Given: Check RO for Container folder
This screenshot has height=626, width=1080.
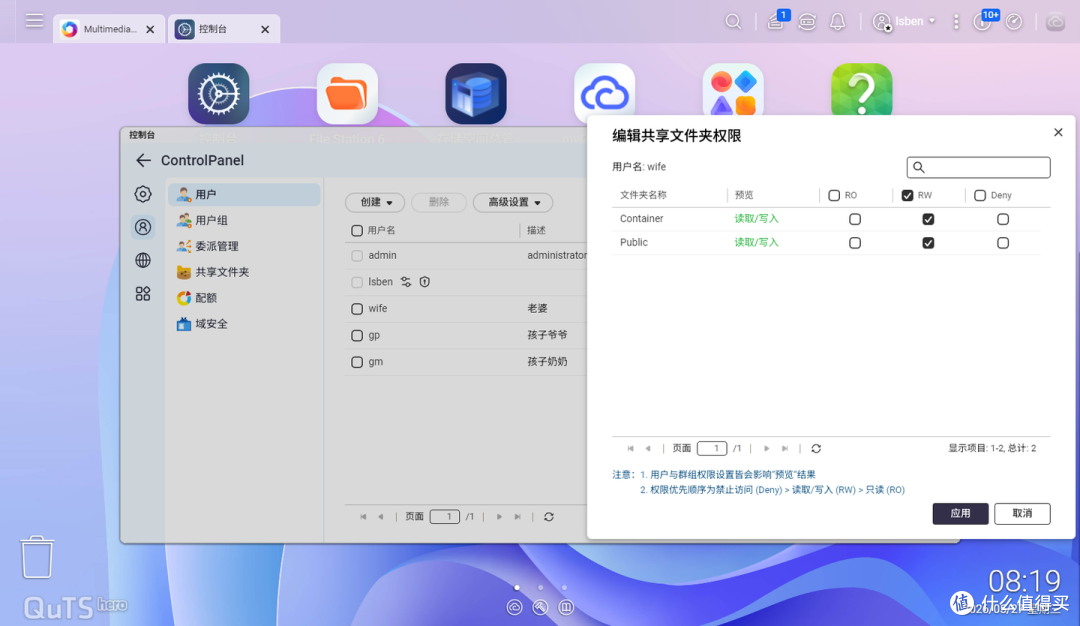Looking at the screenshot, I should tap(855, 219).
